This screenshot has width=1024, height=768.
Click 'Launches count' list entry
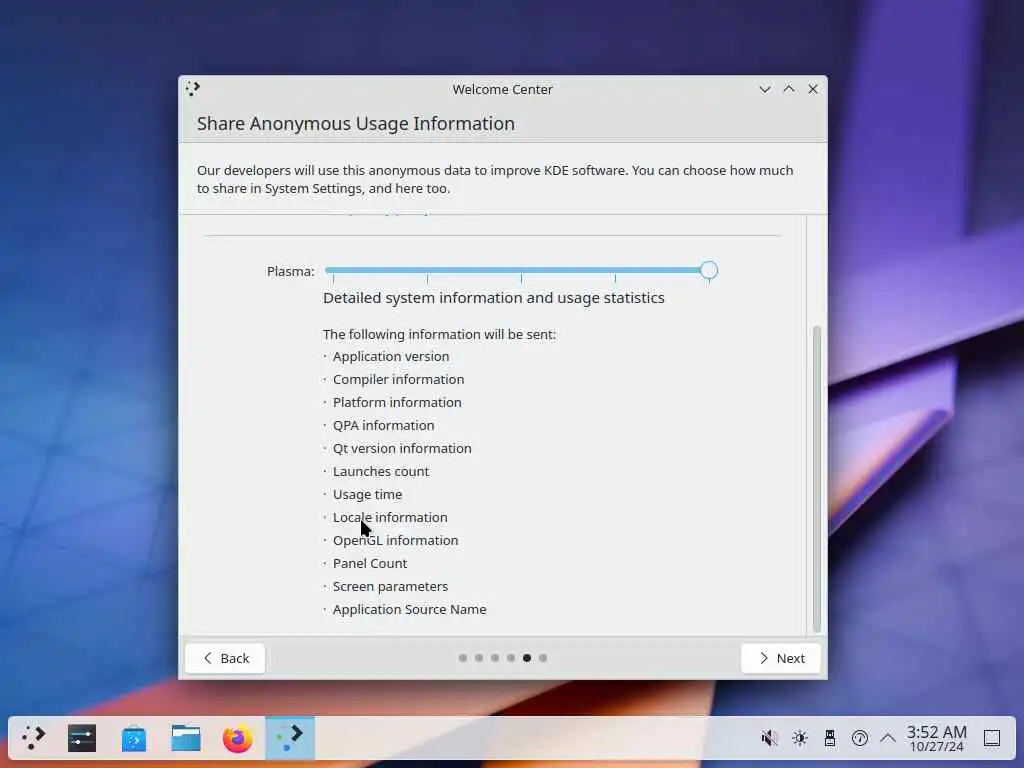[x=381, y=472]
